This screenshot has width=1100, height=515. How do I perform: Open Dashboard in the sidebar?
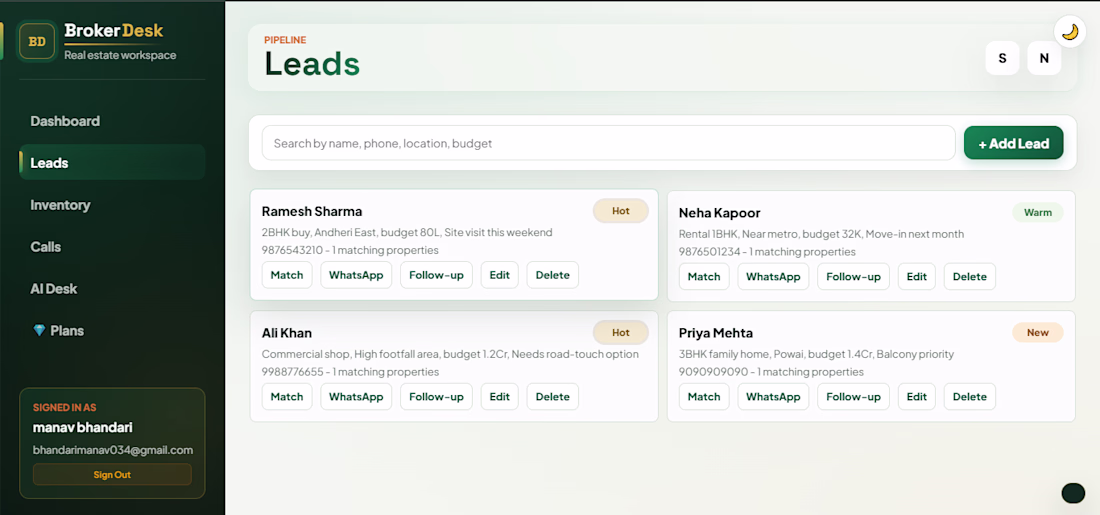click(112, 121)
